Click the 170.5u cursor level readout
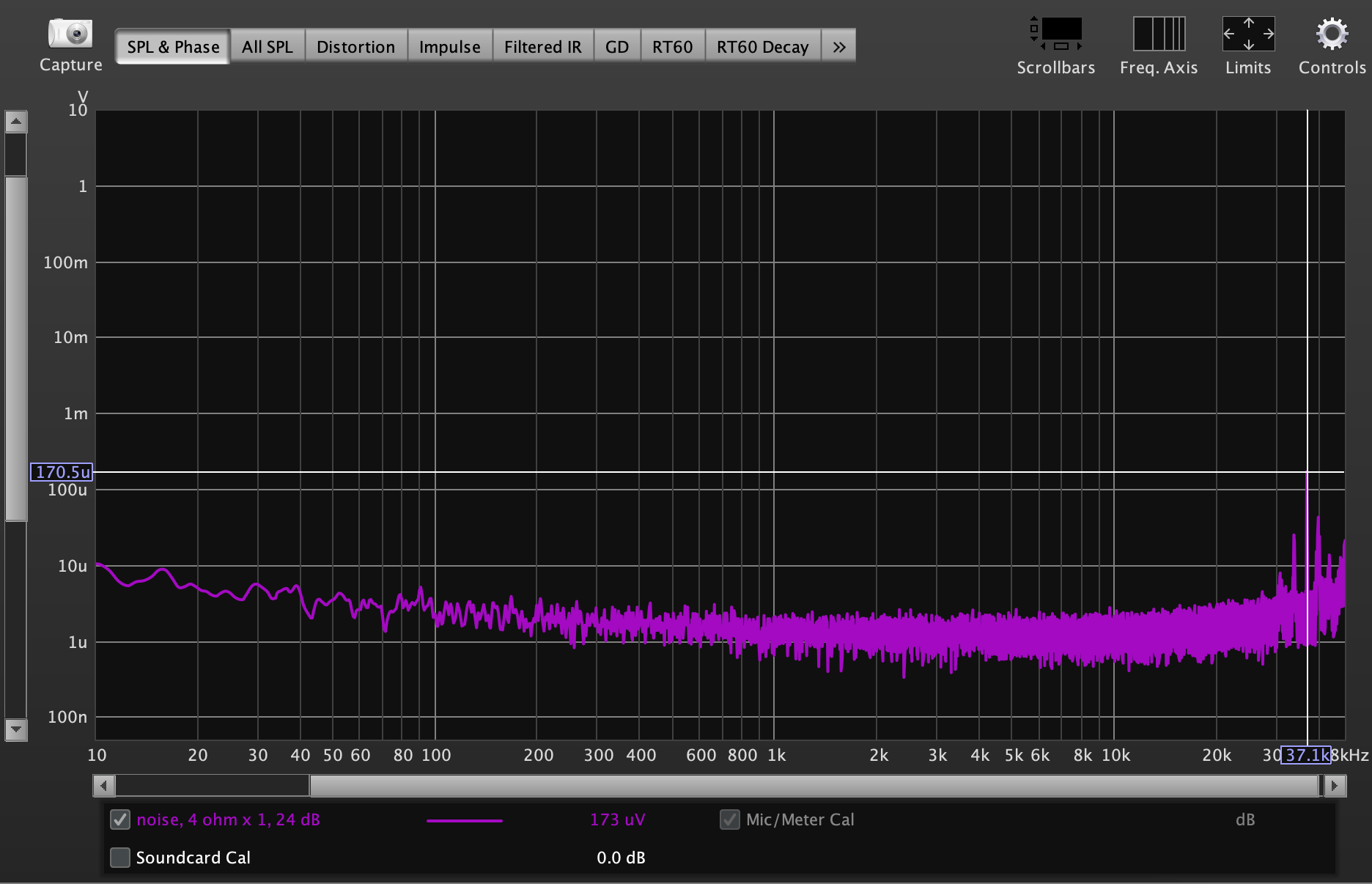The height and width of the screenshot is (884, 1372). tap(62, 472)
